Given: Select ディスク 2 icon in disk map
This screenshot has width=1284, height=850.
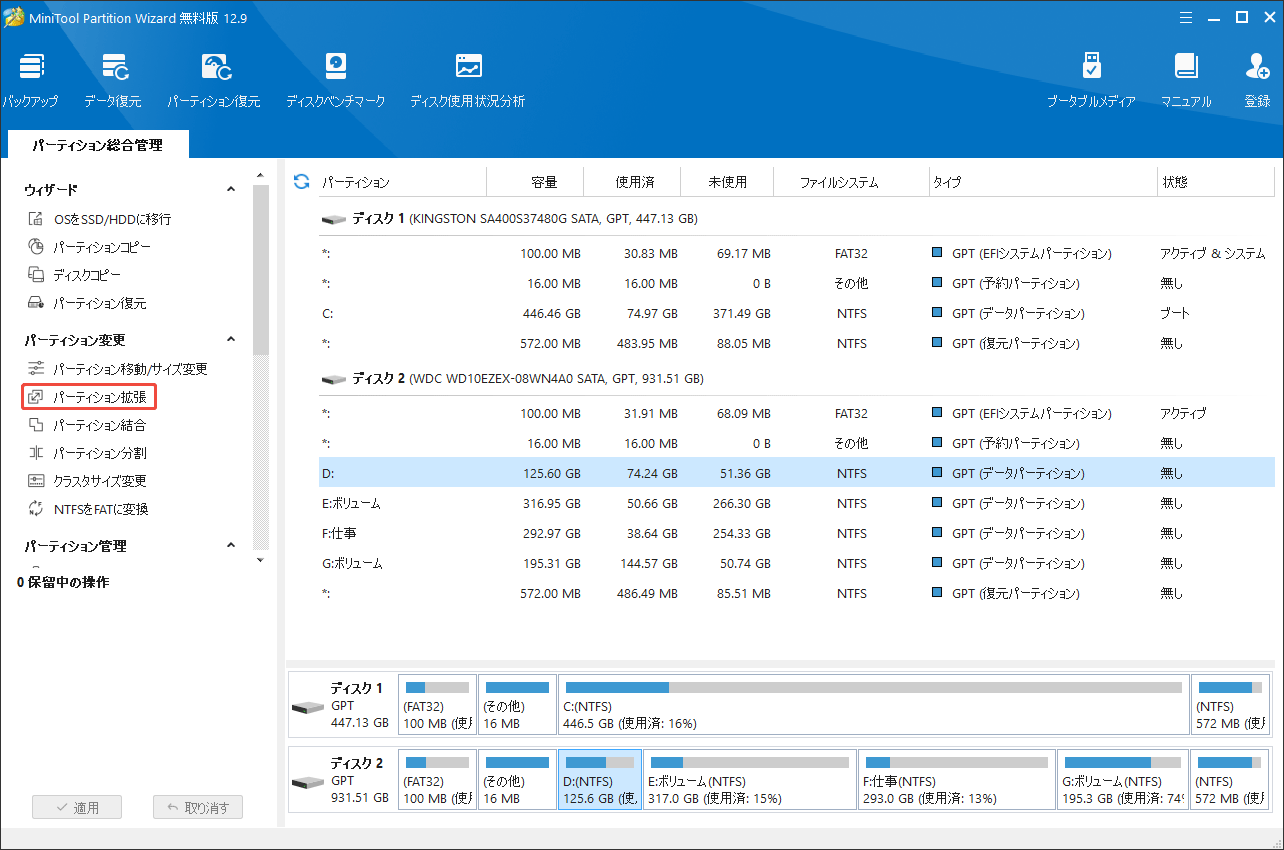Looking at the screenshot, I should (x=307, y=782).
